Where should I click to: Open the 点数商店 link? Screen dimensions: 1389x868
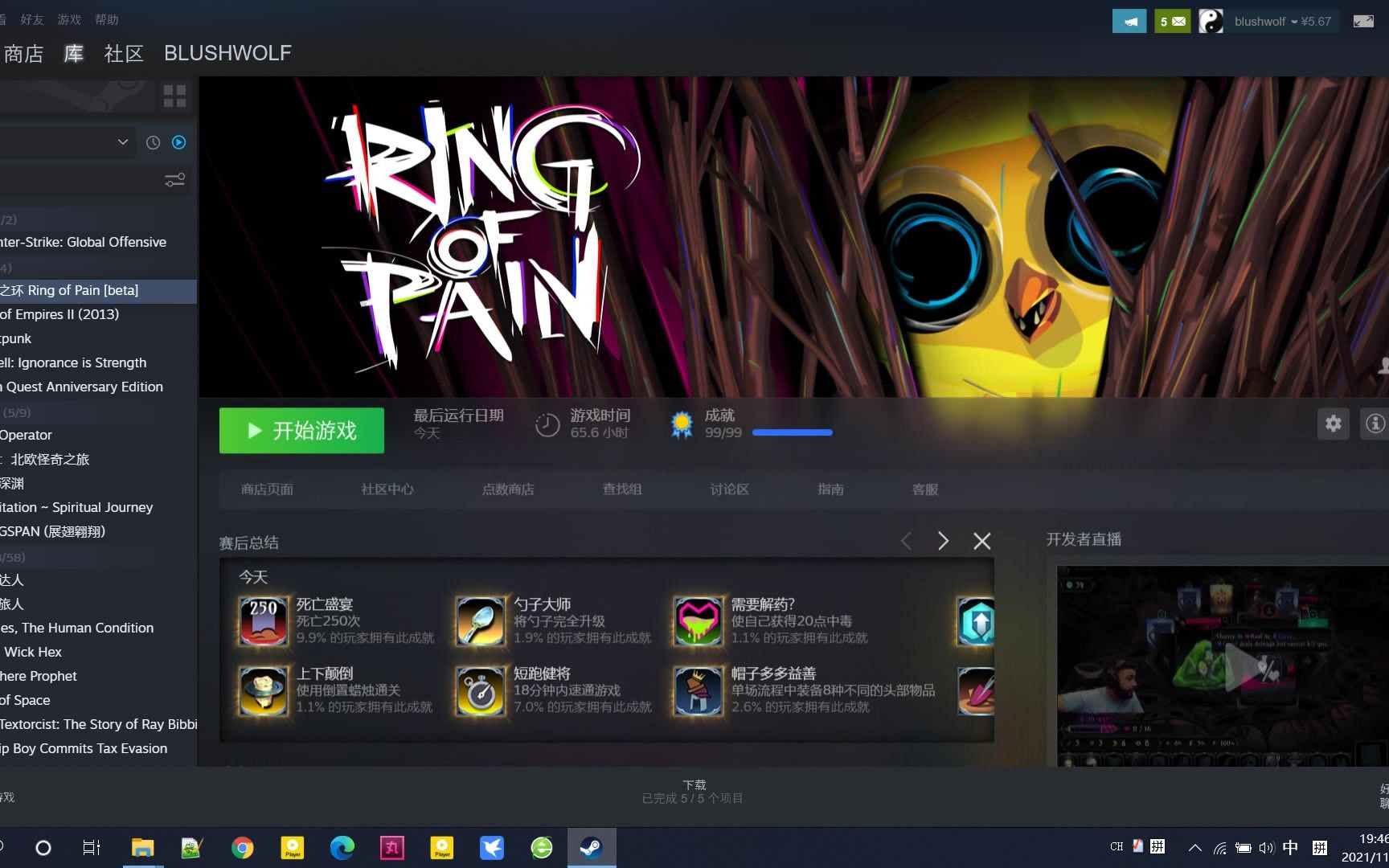(508, 489)
